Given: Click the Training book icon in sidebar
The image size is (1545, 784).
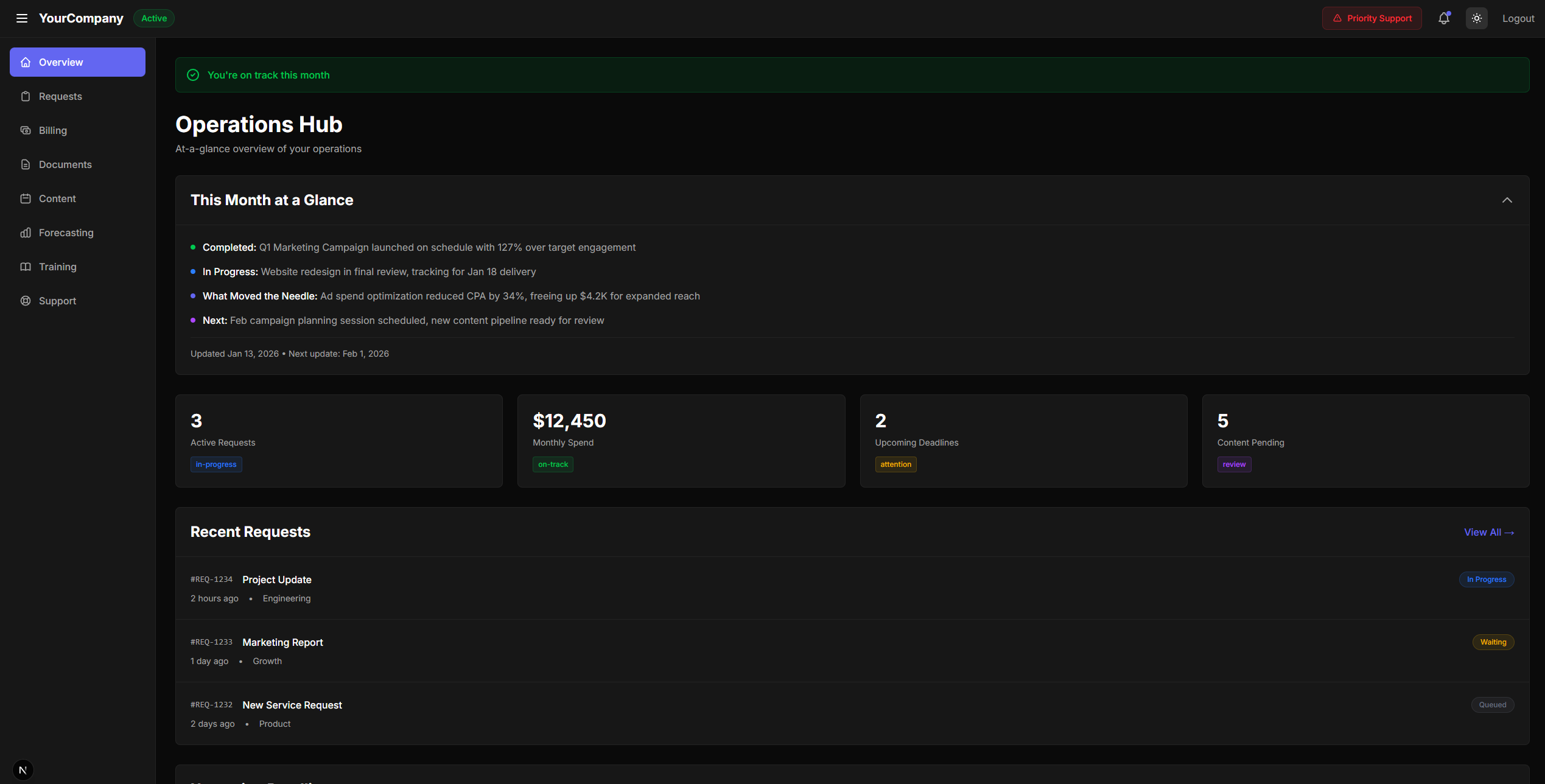Looking at the screenshot, I should [26, 267].
